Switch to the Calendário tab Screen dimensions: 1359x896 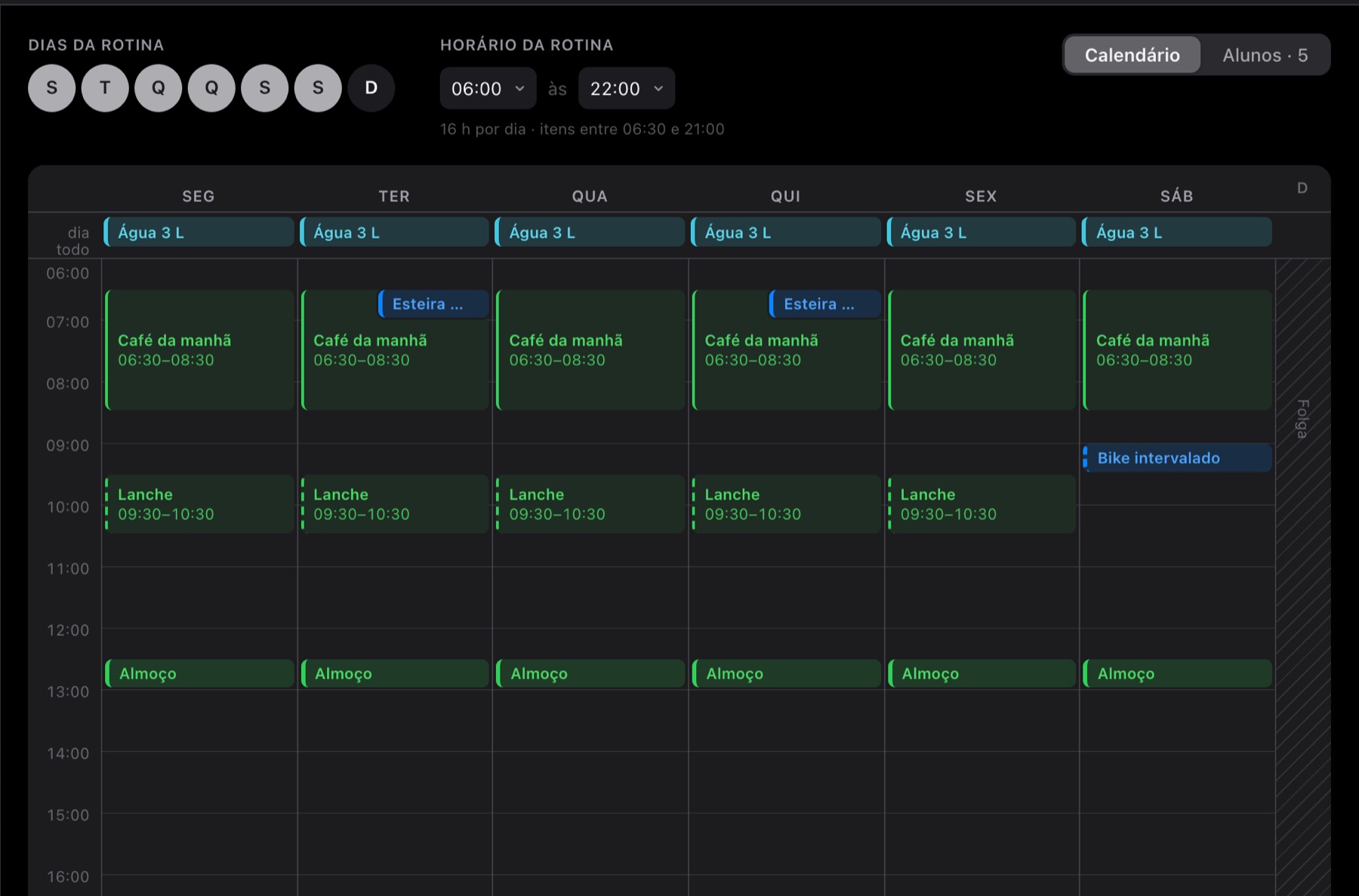[x=1132, y=55]
